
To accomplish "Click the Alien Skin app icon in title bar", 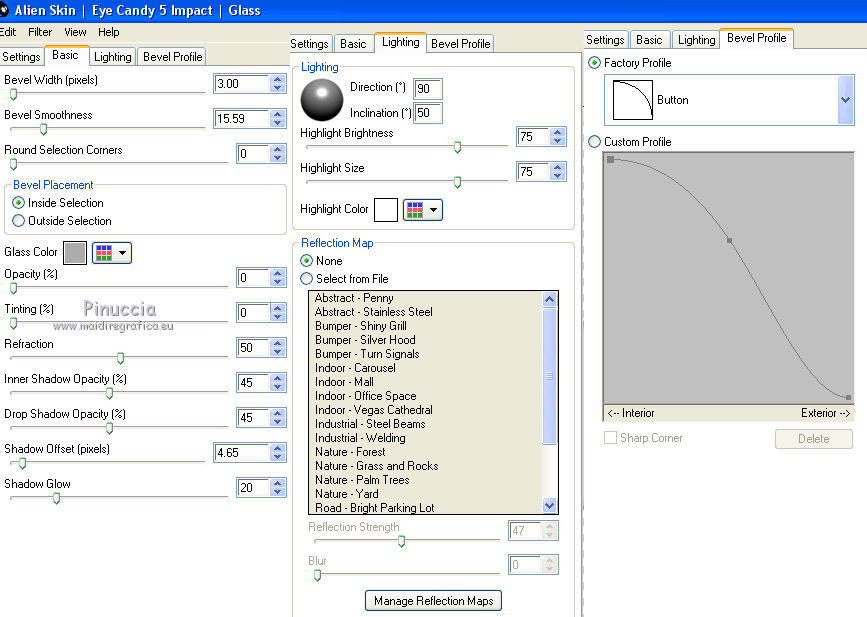I will click(x=5, y=10).
